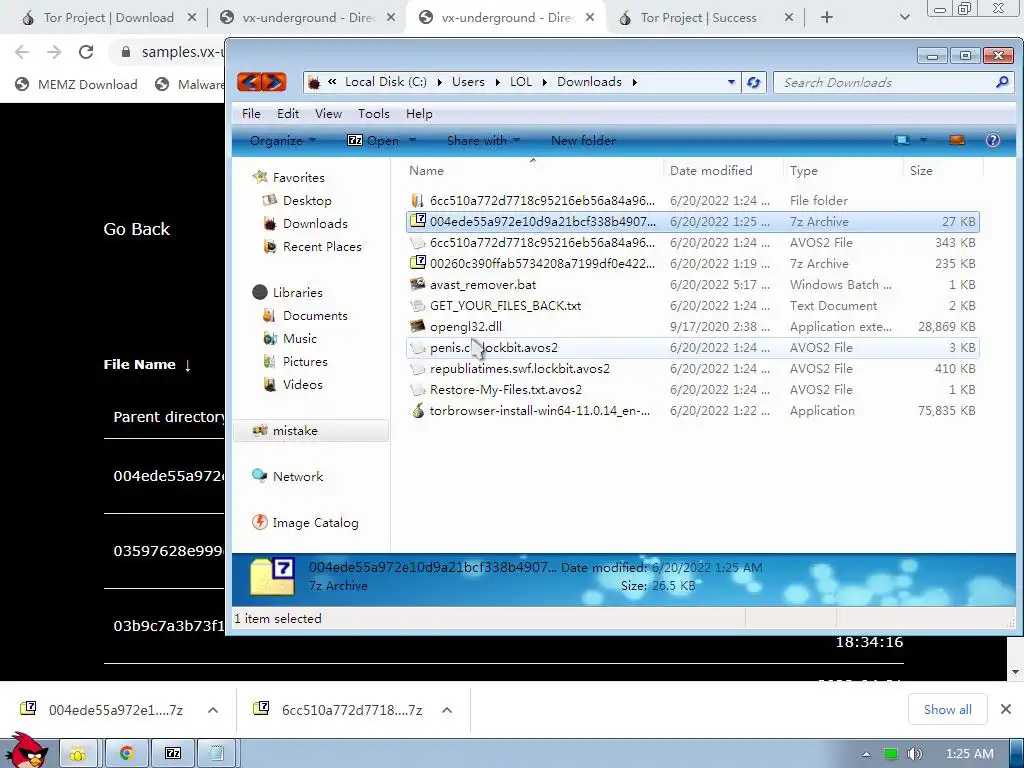The width and height of the screenshot is (1024, 768).
Task: Click the refresh icon beside address bar
Action: 754,82
